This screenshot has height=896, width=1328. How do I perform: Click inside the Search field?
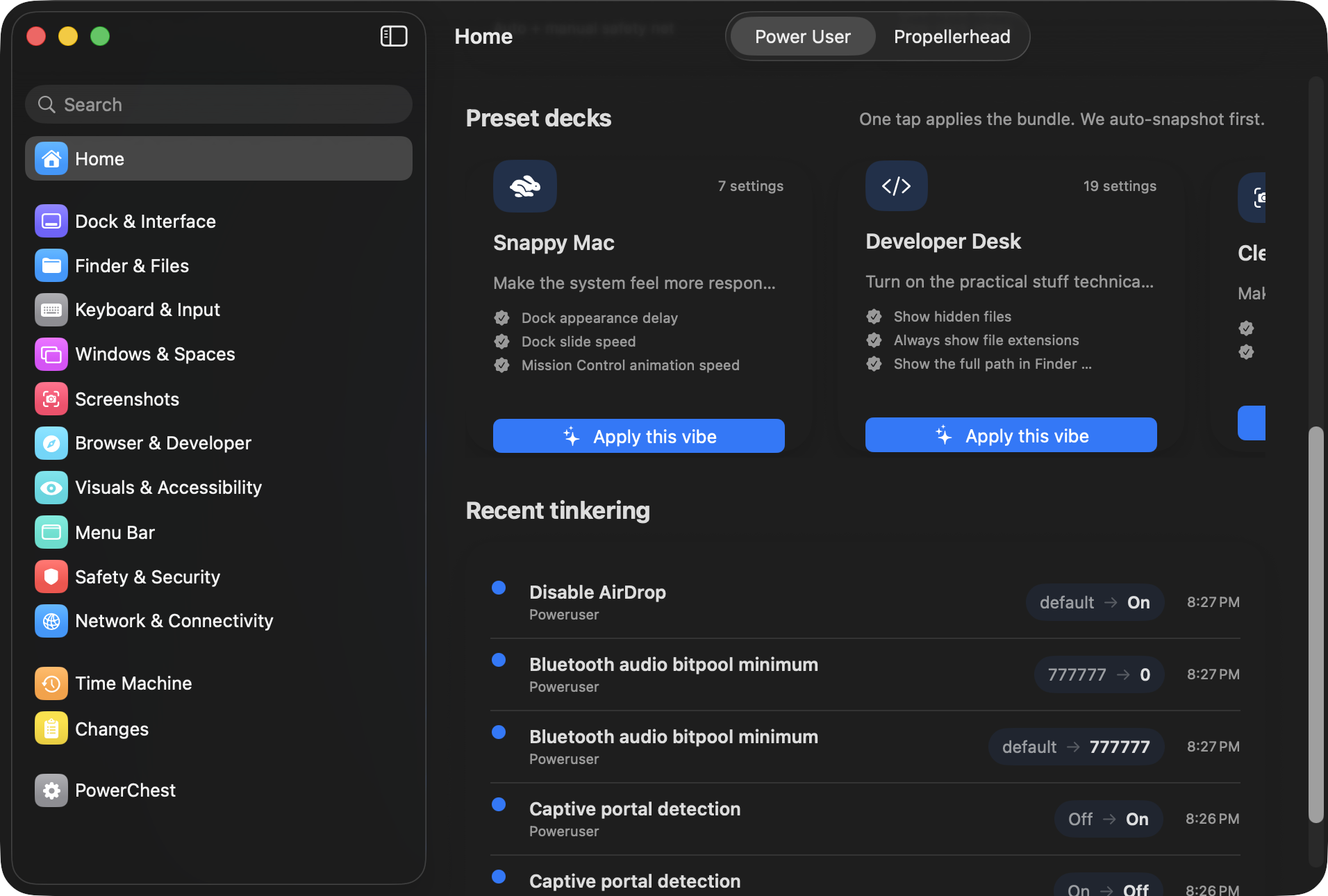point(219,104)
